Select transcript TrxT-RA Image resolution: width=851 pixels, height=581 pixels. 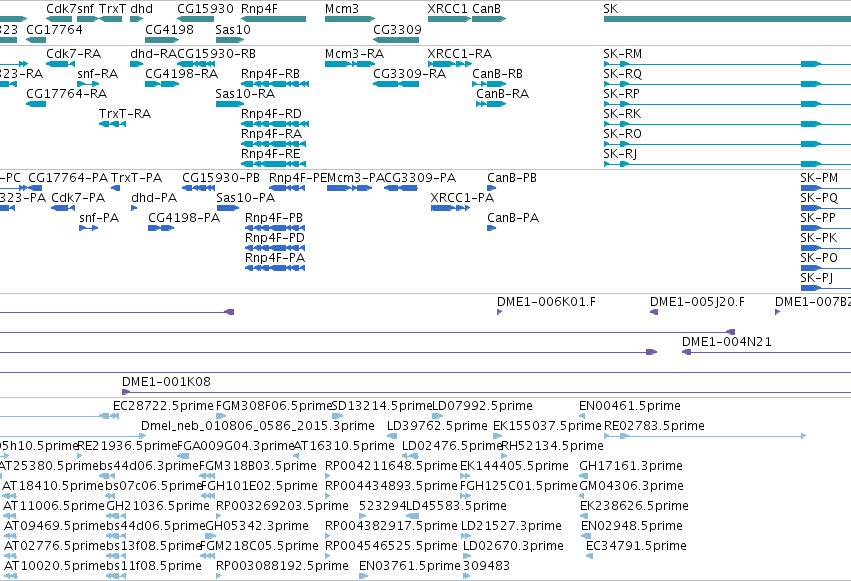[125, 114]
